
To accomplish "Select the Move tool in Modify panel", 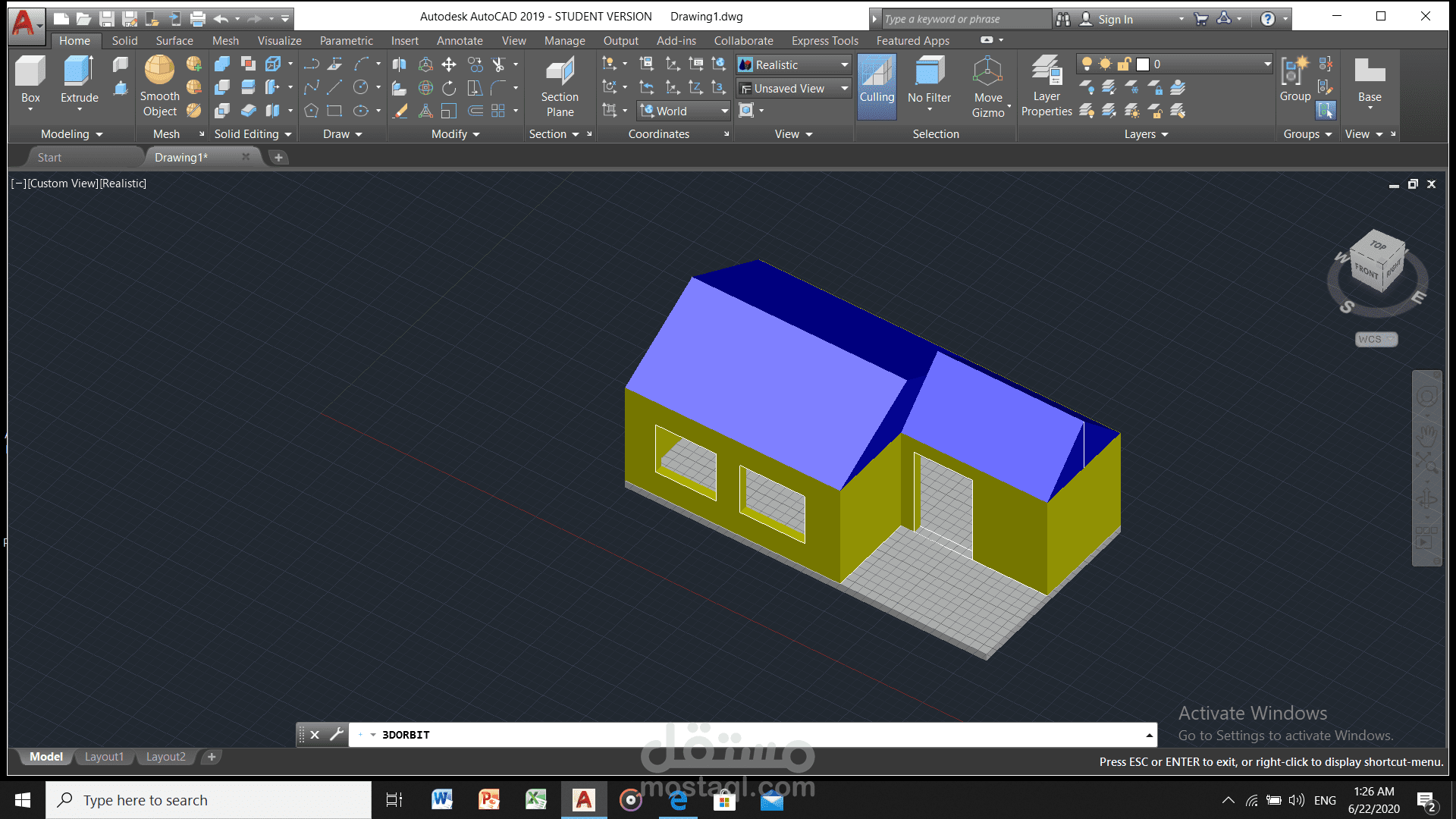I will (449, 64).
